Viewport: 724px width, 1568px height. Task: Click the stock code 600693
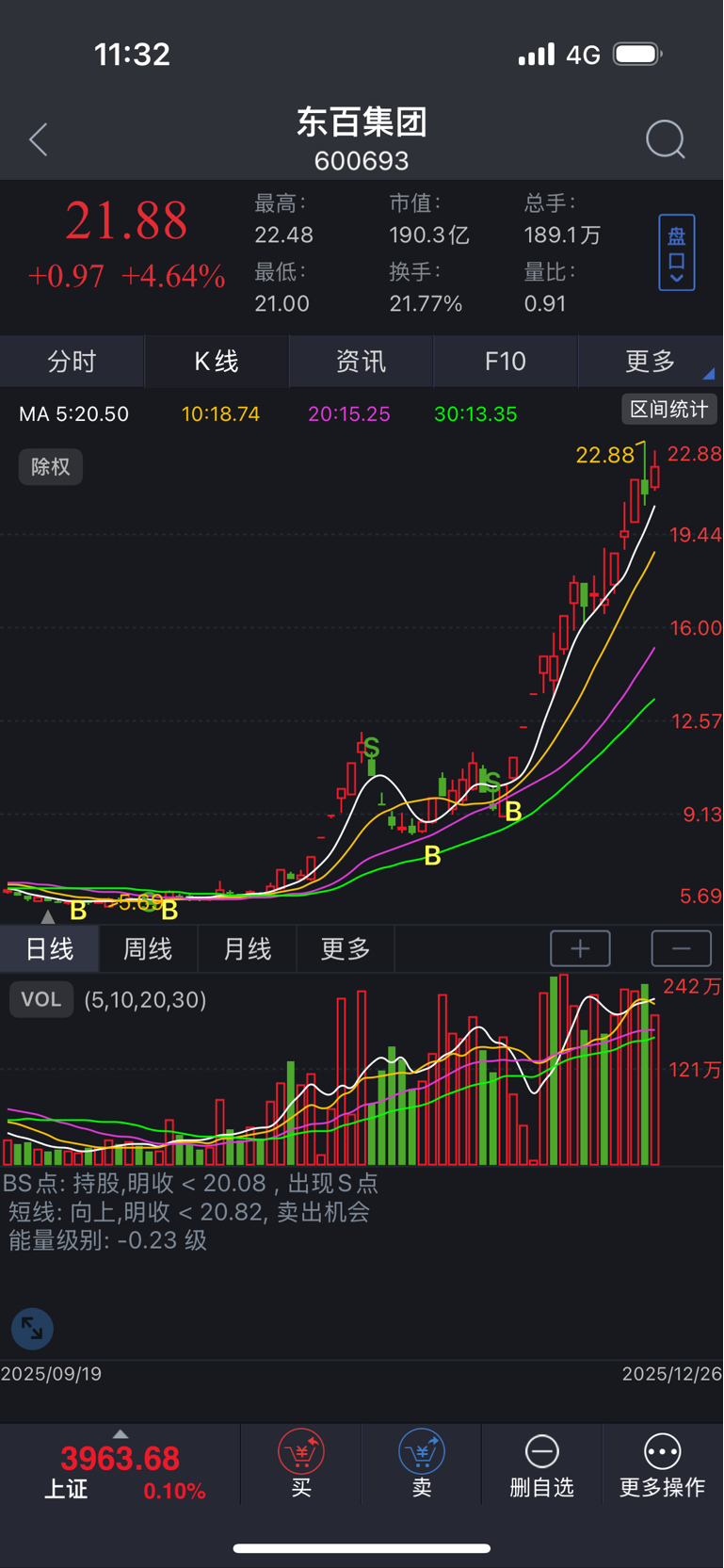[x=362, y=161]
